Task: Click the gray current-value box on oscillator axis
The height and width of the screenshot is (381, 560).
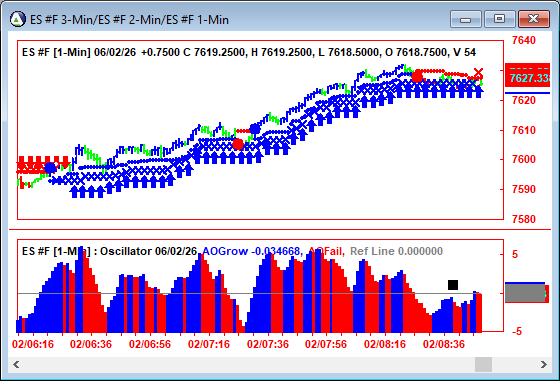Action: [x=525, y=293]
